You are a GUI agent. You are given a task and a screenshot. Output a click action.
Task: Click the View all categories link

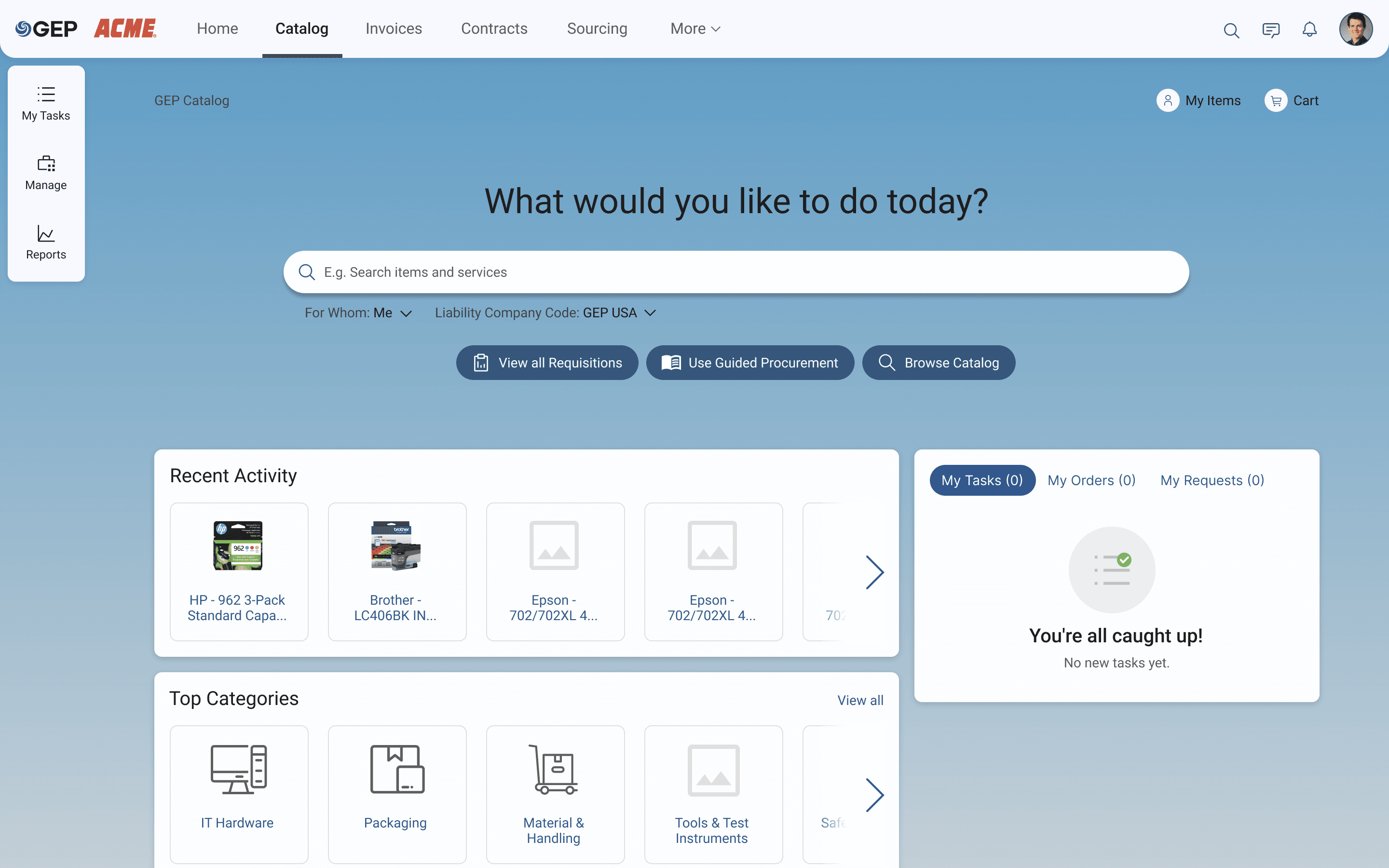click(860, 700)
